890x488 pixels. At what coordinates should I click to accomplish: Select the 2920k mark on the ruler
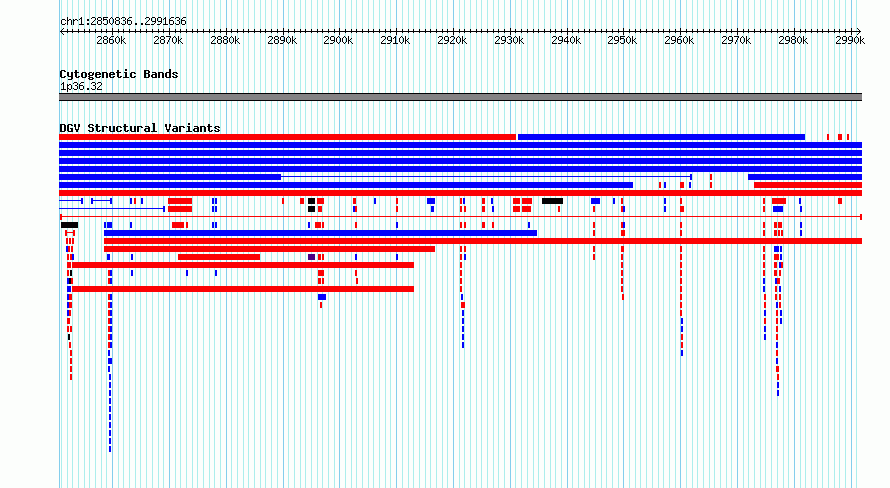[x=452, y=40]
